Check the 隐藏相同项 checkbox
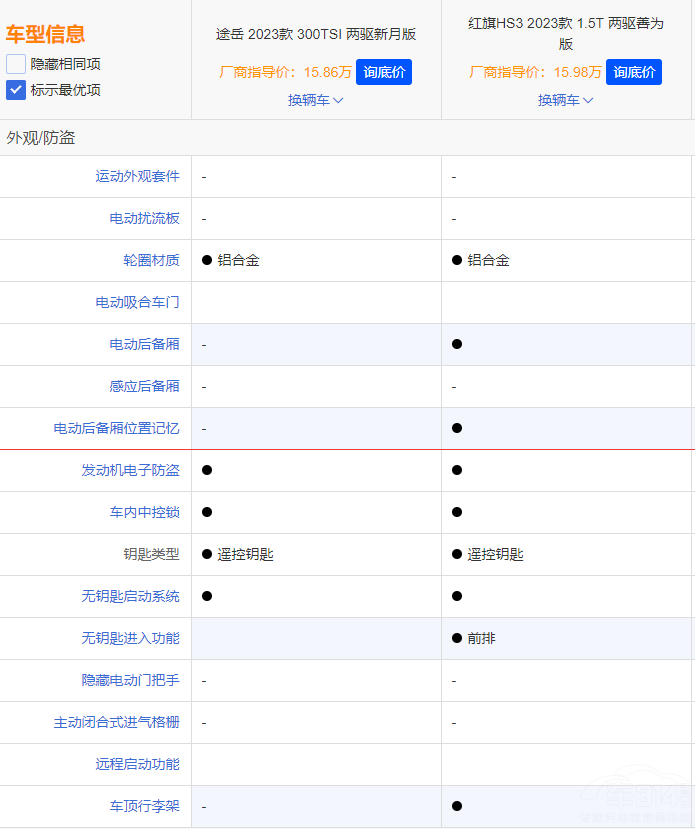Screen dimensions: 695x829 [16, 64]
